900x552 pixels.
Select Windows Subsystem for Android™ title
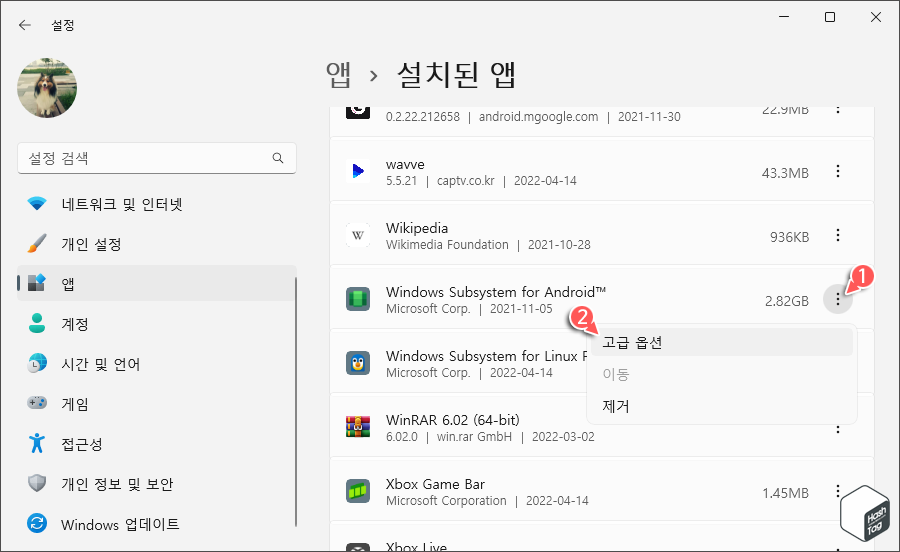click(x=496, y=291)
